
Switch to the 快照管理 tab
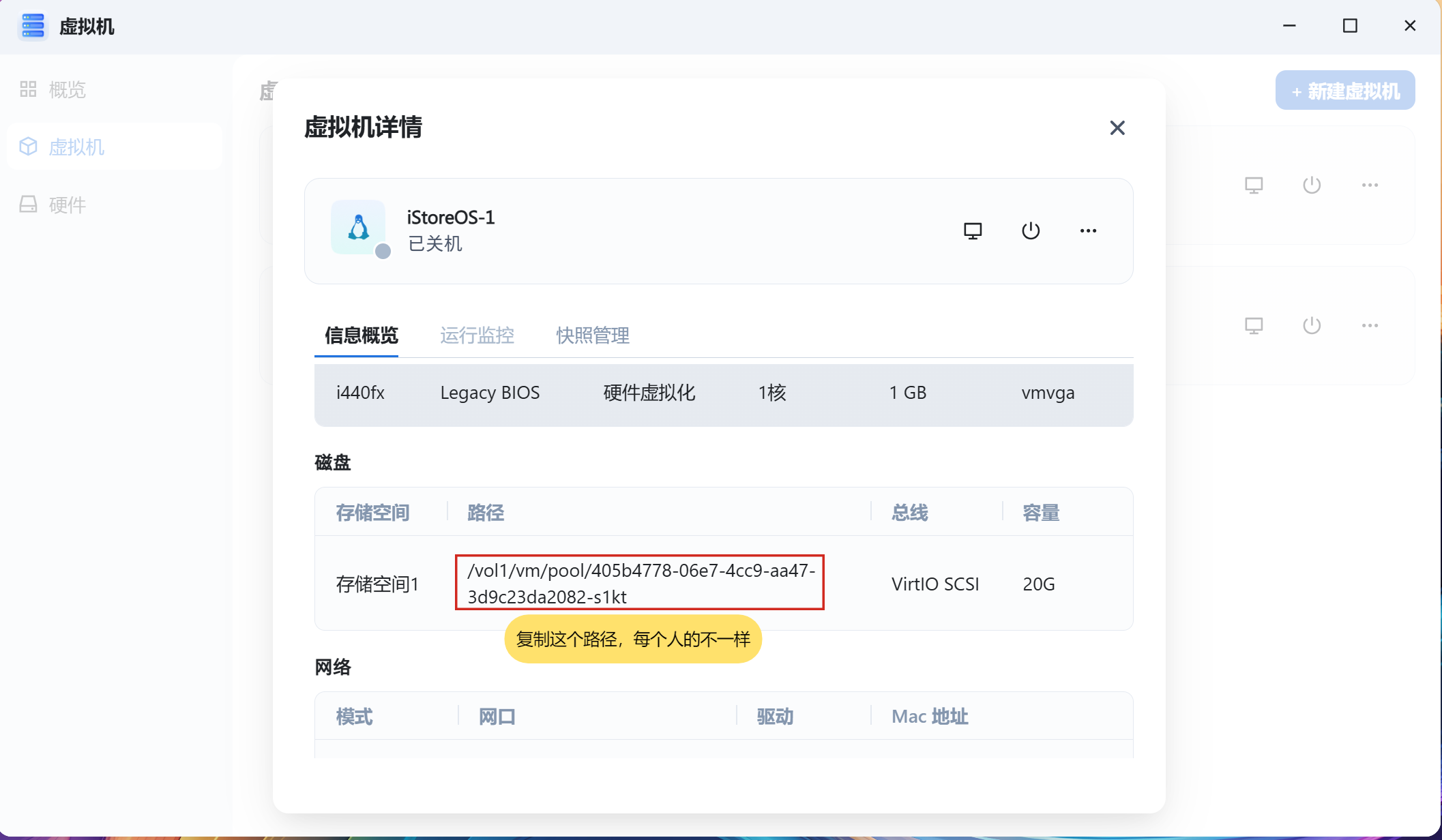(592, 335)
